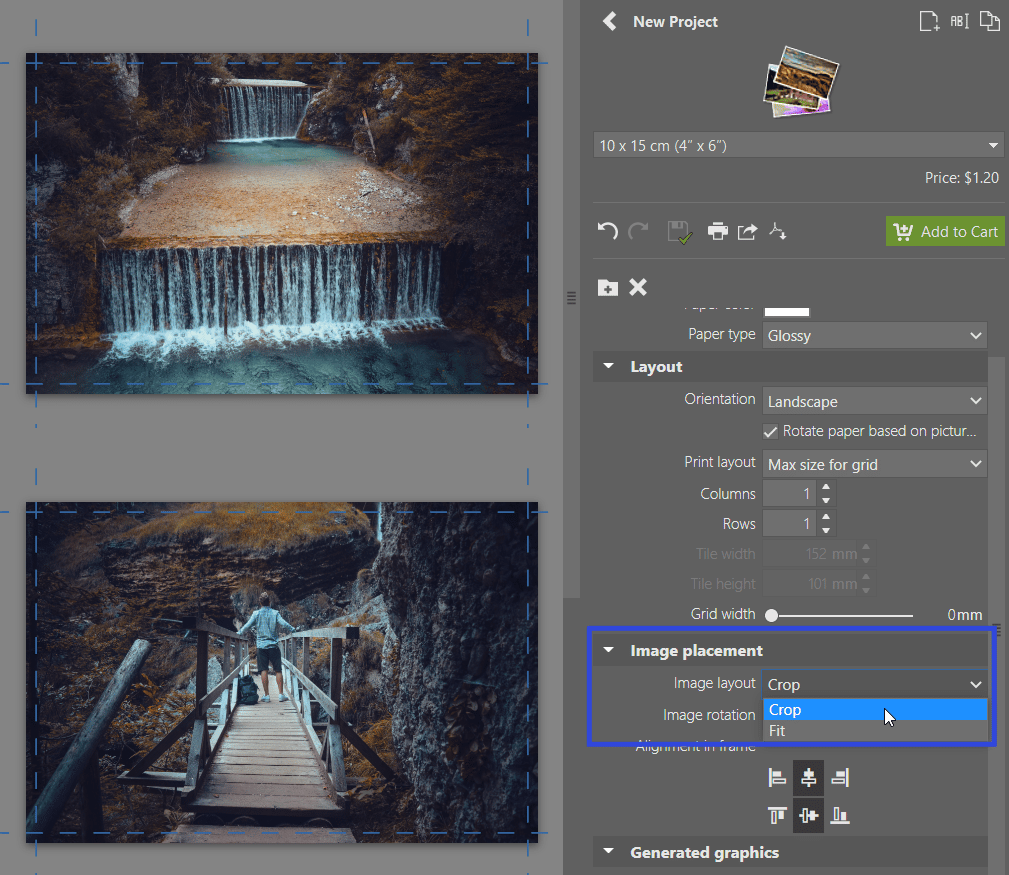The image size is (1009, 875).
Task: Select the waterfall photo print preview
Action: click(x=282, y=223)
